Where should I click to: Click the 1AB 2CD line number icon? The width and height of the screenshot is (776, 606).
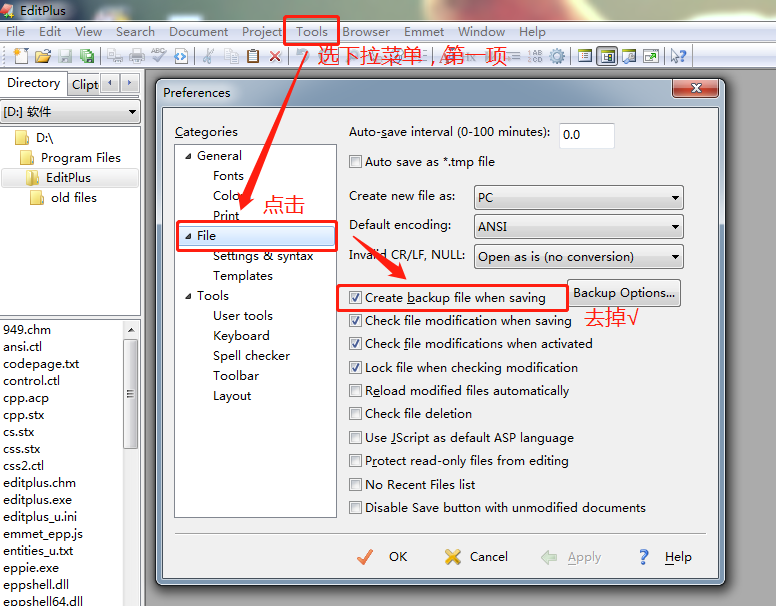coord(535,56)
